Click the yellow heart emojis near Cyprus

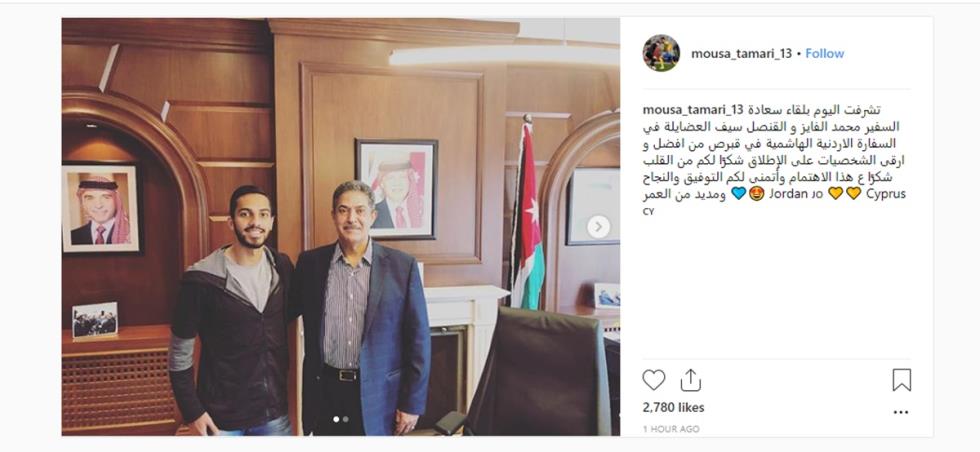click(x=844, y=194)
